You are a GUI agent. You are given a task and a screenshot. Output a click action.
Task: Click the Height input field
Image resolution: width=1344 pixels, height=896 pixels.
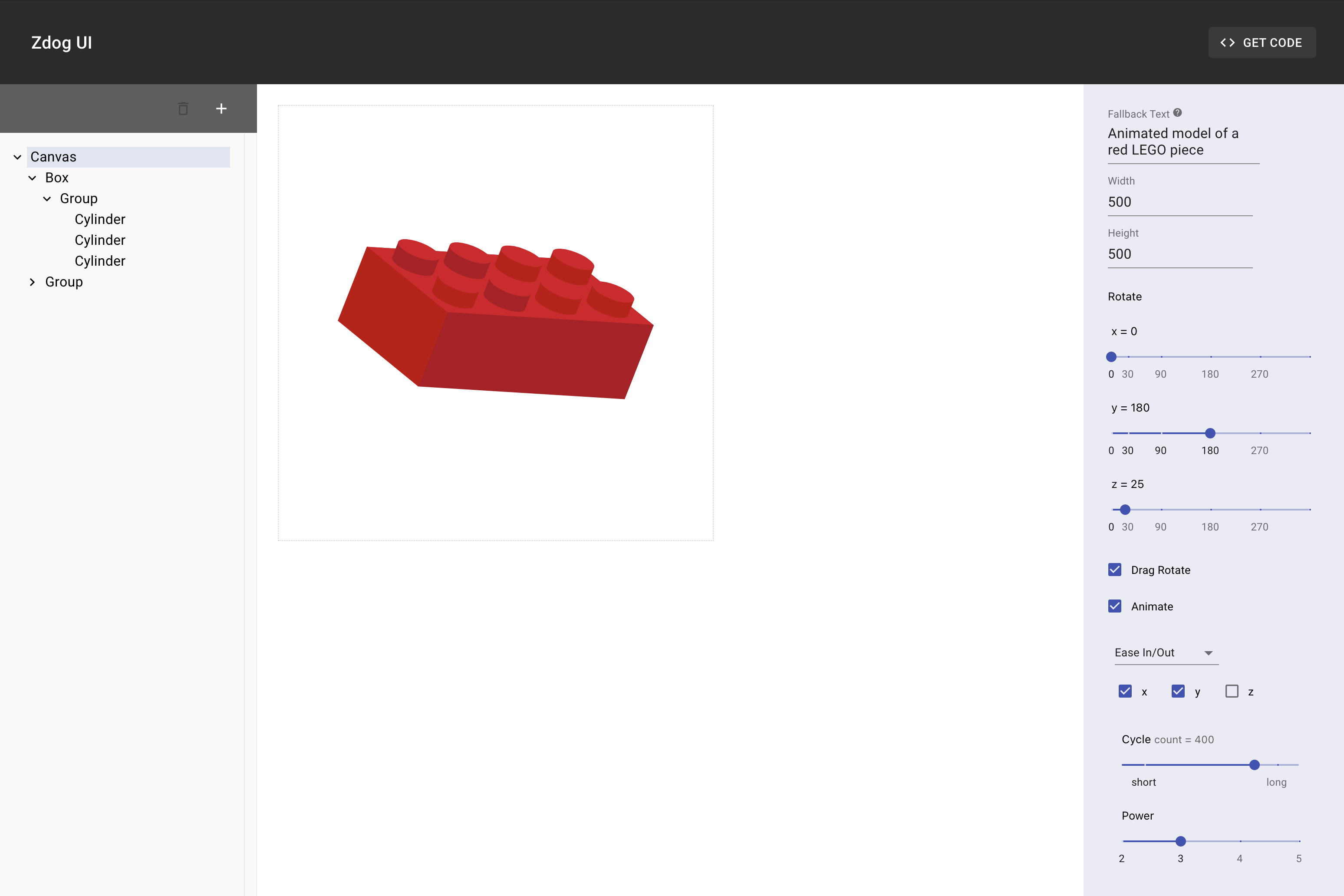pyautogui.click(x=1179, y=254)
